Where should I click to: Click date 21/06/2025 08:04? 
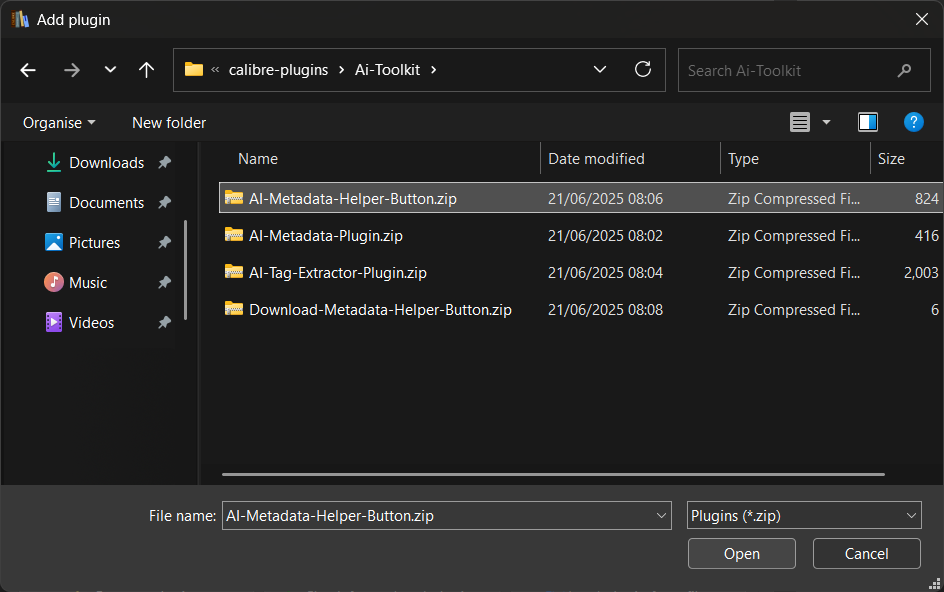[x=605, y=272]
